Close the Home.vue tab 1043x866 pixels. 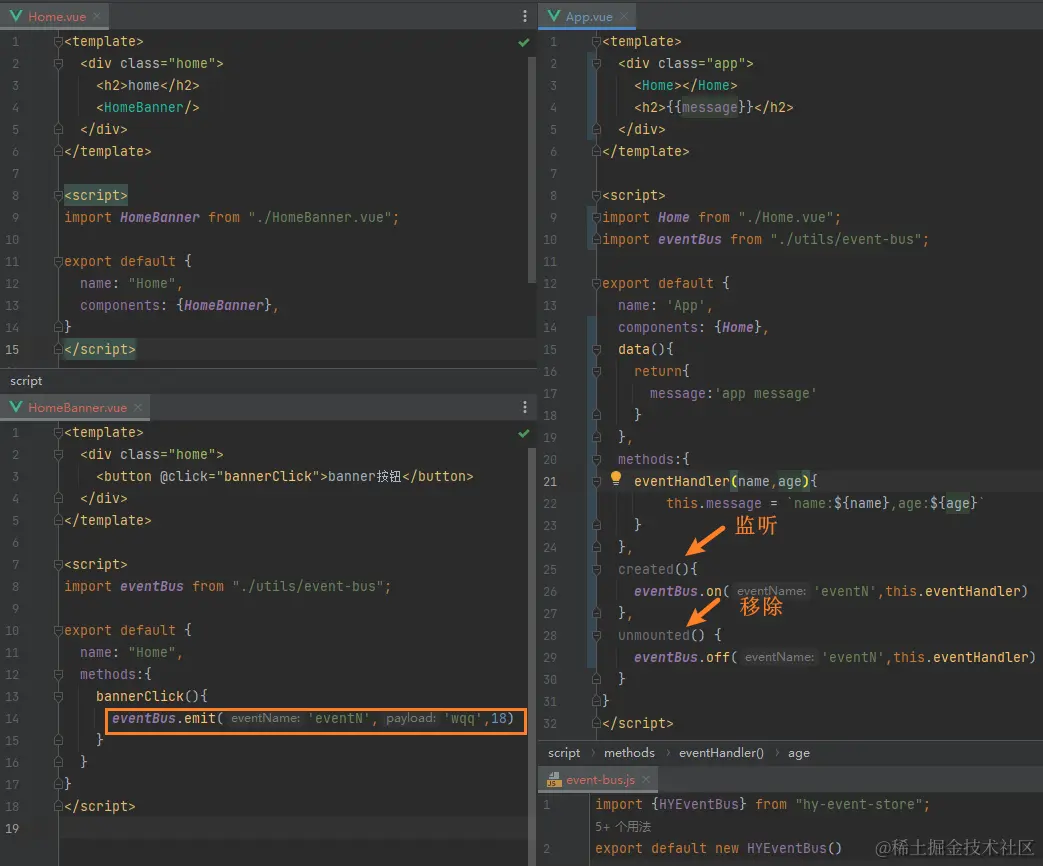(96, 16)
